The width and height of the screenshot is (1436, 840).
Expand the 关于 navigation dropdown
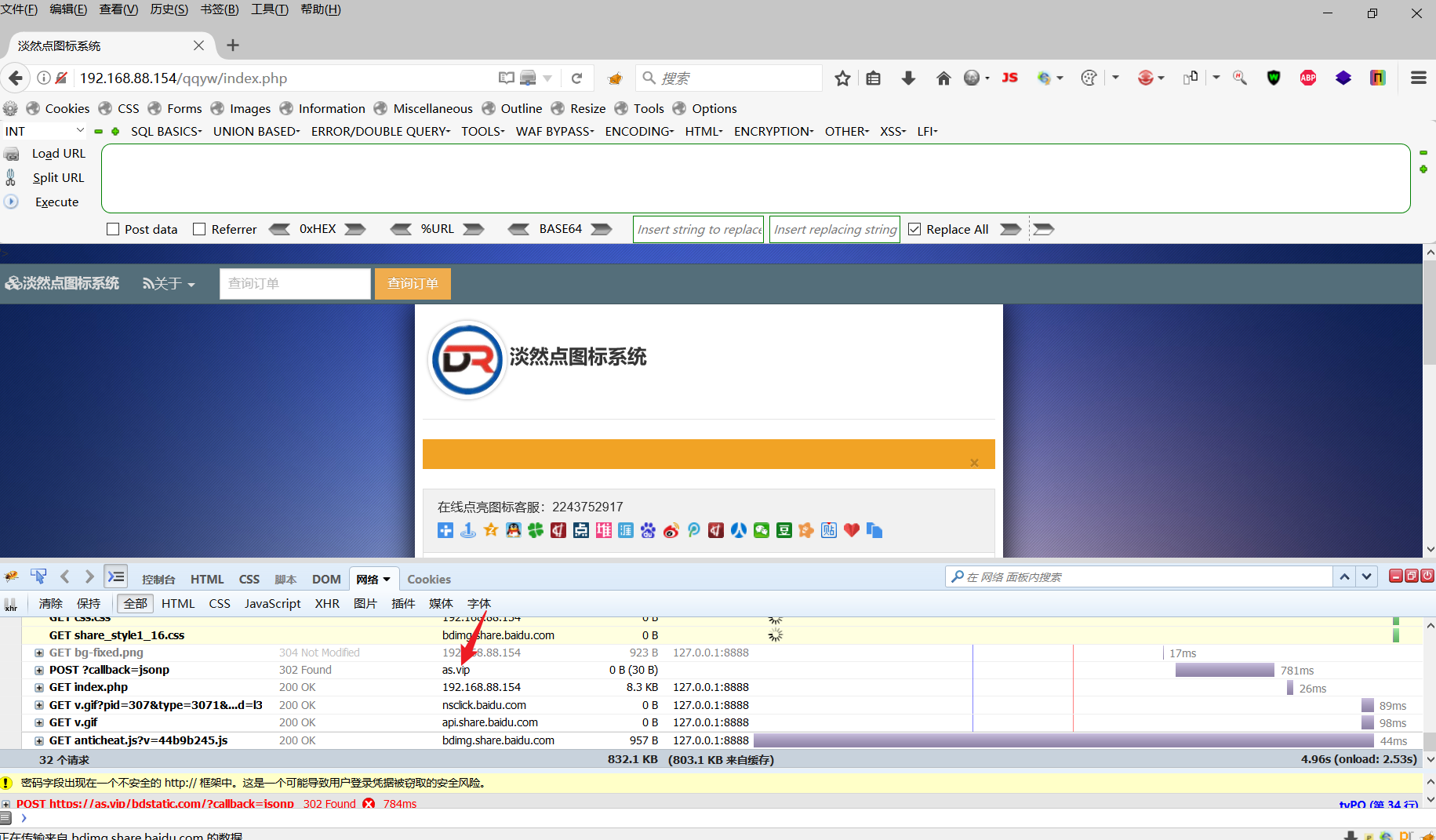pyautogui.click(x=169, y=283)
